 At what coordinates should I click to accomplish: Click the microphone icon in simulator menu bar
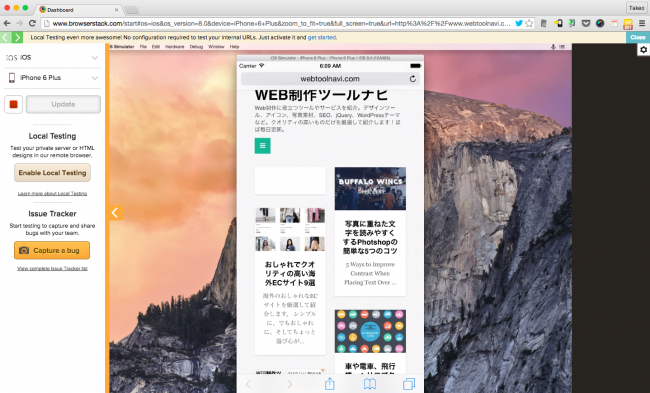coord(553,47)
